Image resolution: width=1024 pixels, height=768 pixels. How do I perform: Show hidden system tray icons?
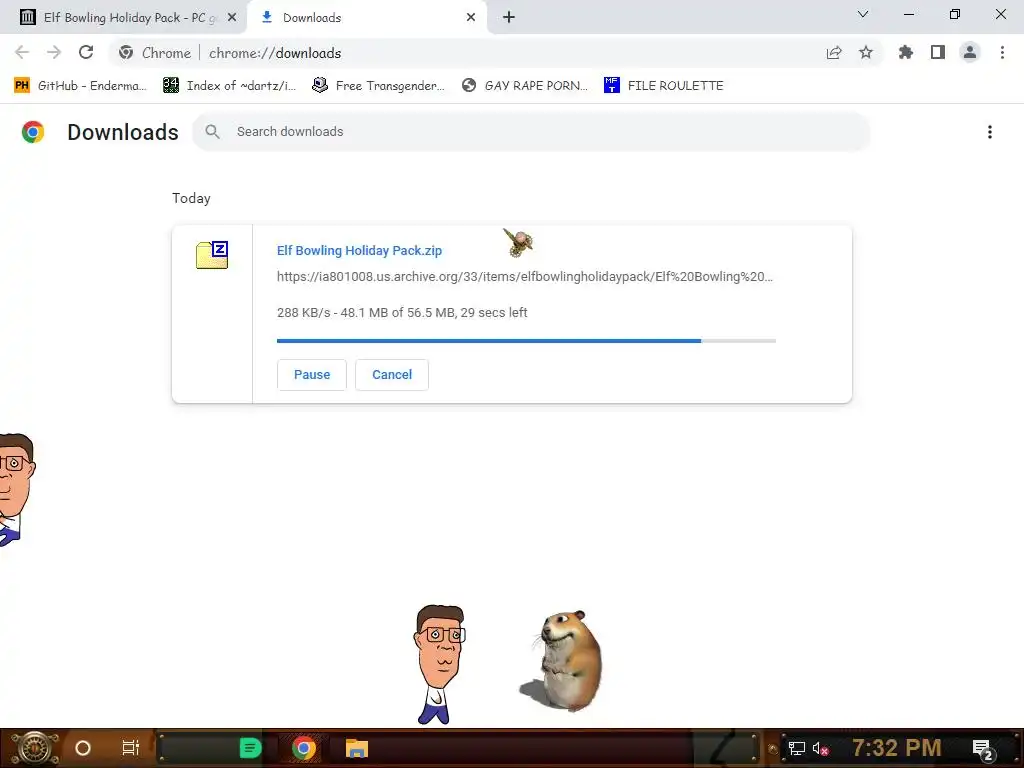773,749
